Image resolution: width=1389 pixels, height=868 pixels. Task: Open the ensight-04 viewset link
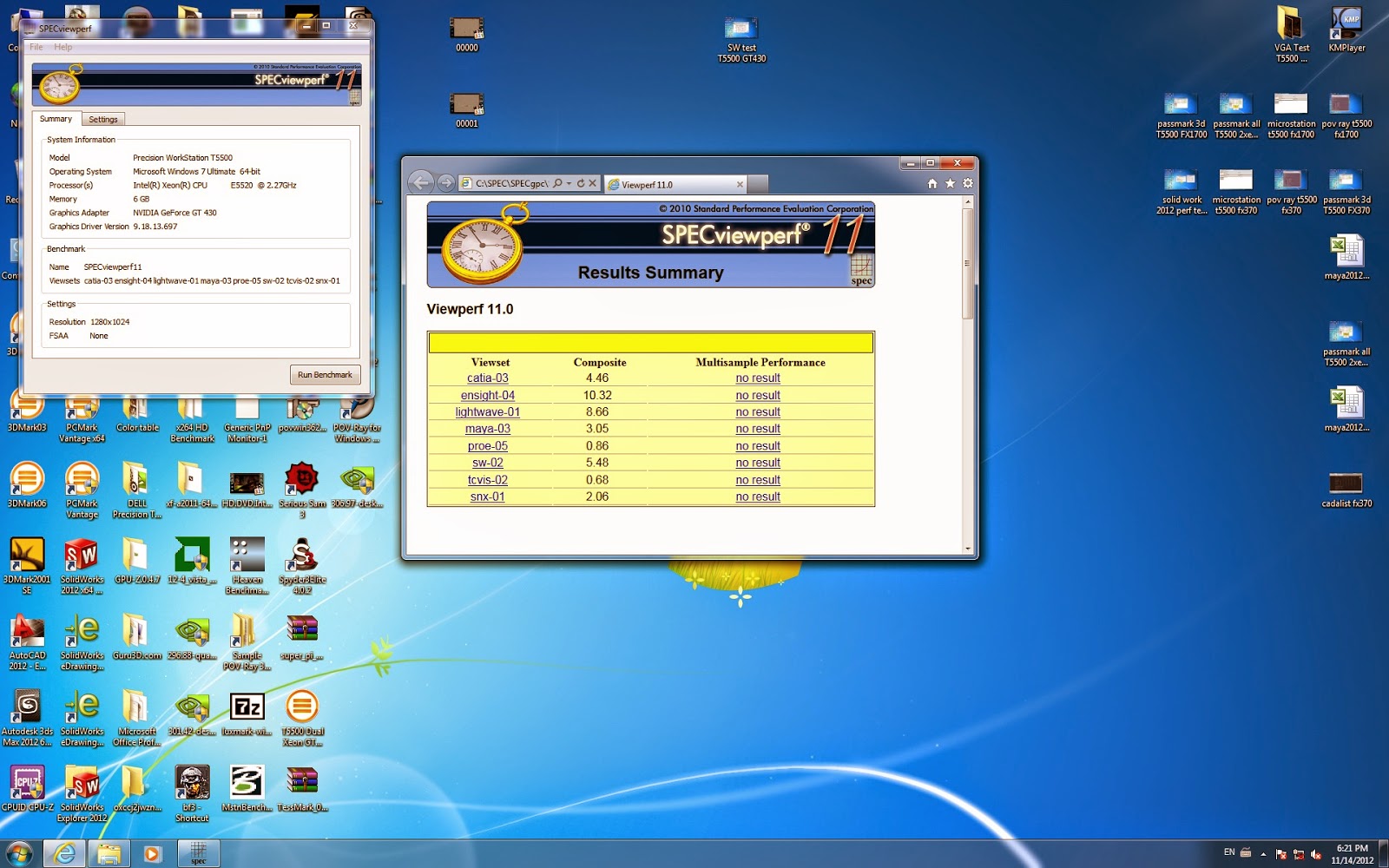tap(488, 395)
